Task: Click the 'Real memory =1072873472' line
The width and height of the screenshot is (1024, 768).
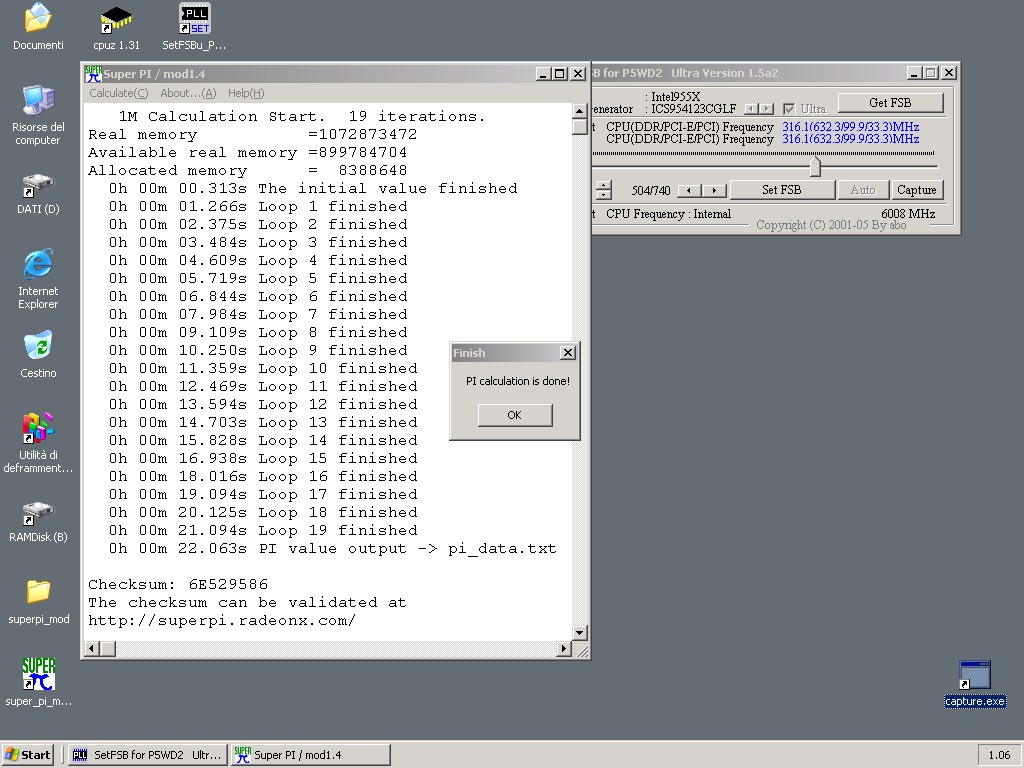Action: coord(253,135)
